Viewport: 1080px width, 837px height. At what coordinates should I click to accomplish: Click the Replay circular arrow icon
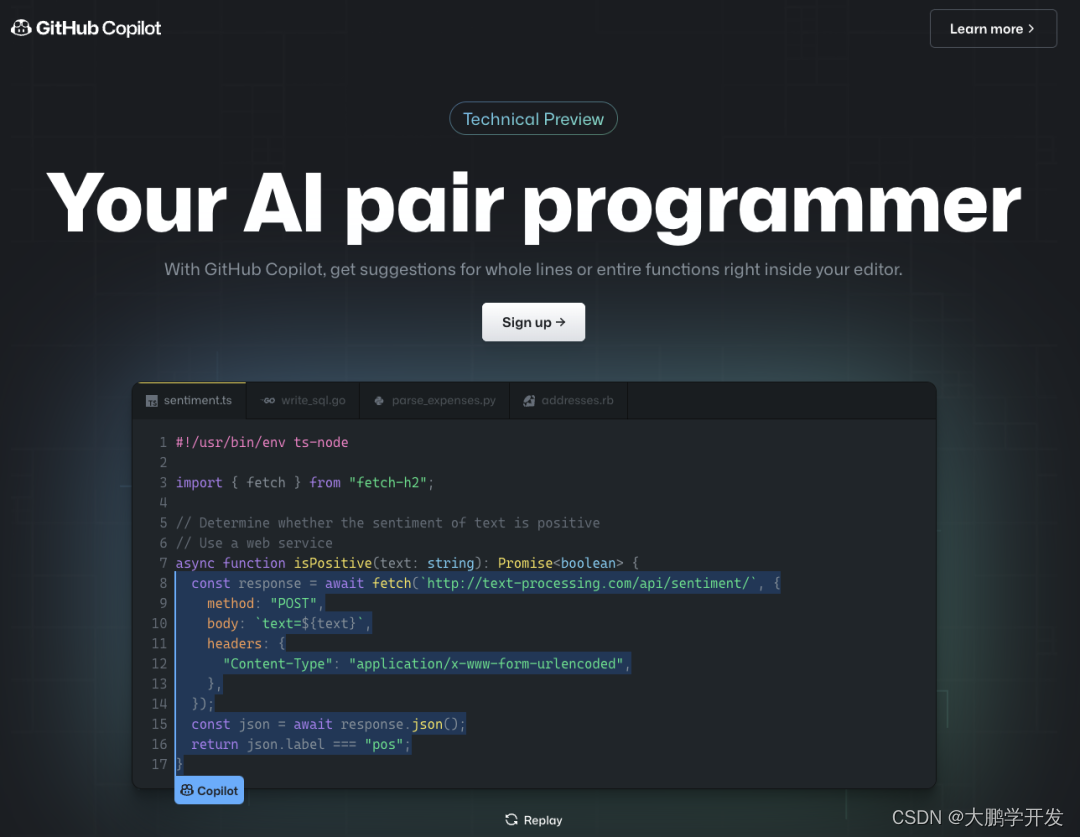point(511,819)
